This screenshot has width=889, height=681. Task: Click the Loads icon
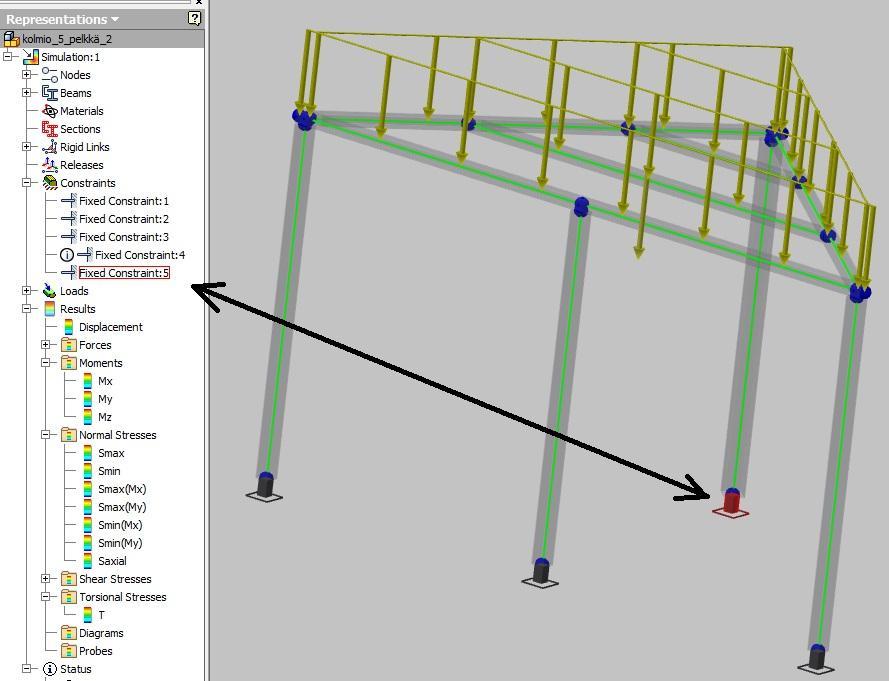coord(49,291)
